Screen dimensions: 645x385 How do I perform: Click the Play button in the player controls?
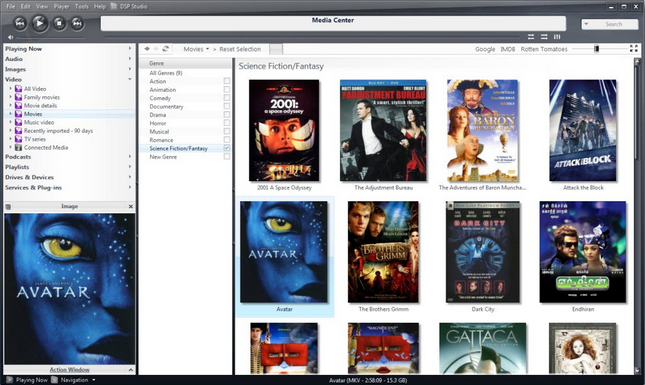click(x=39, y=23)
